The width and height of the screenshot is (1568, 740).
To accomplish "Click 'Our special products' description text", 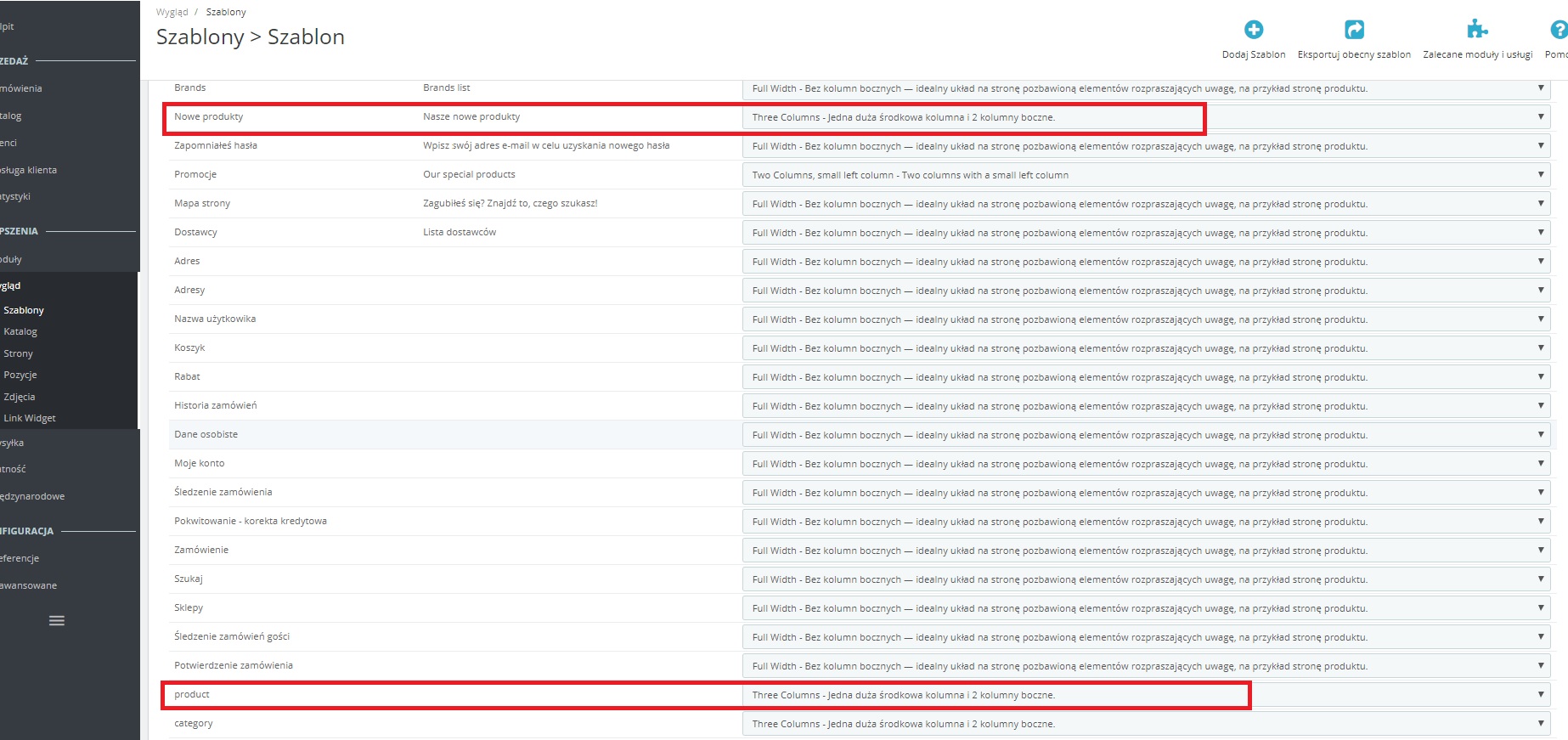I will coord(469,174).
